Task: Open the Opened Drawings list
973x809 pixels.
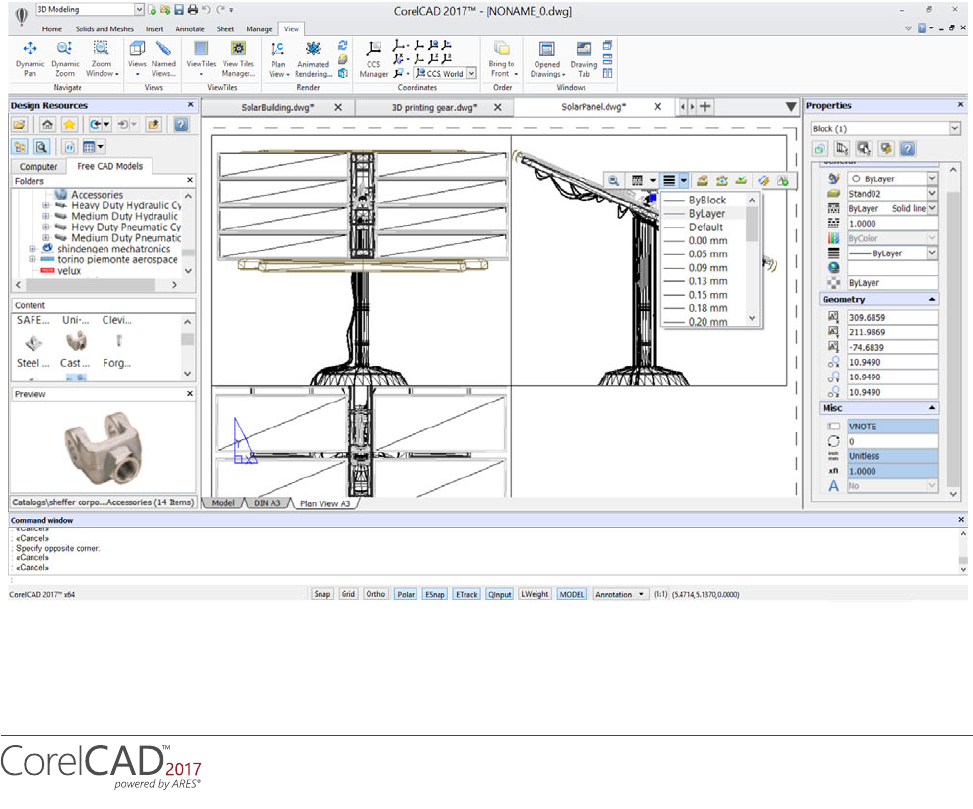Action: (x=547, y=59)
